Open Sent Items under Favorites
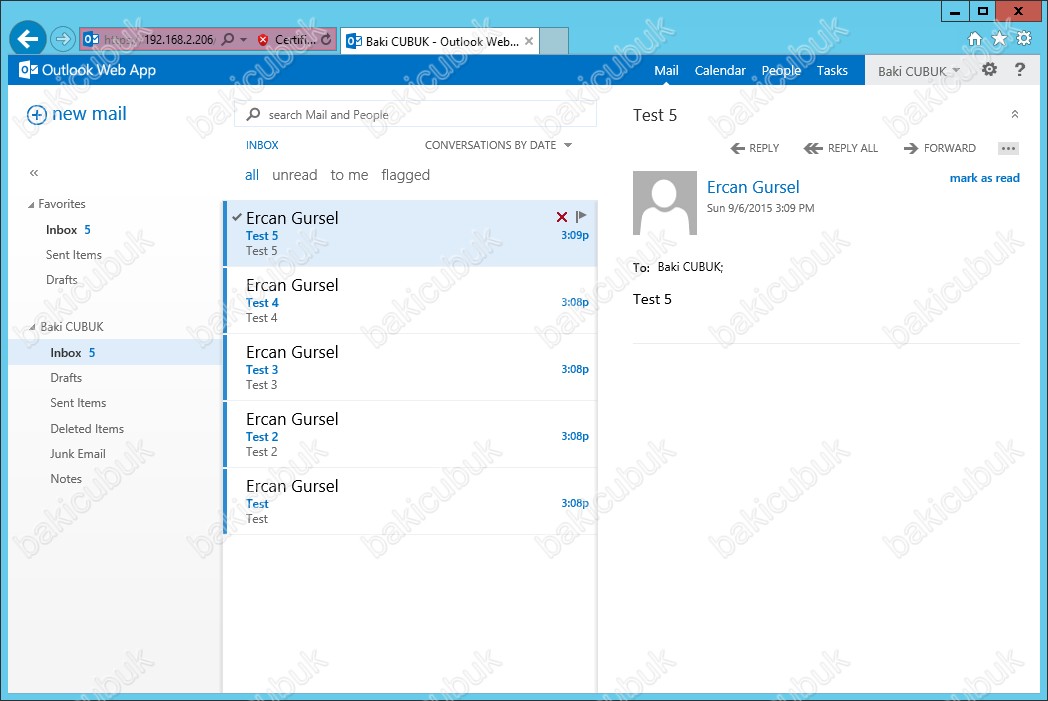The image size is (1048, 701). coord(74,255)
